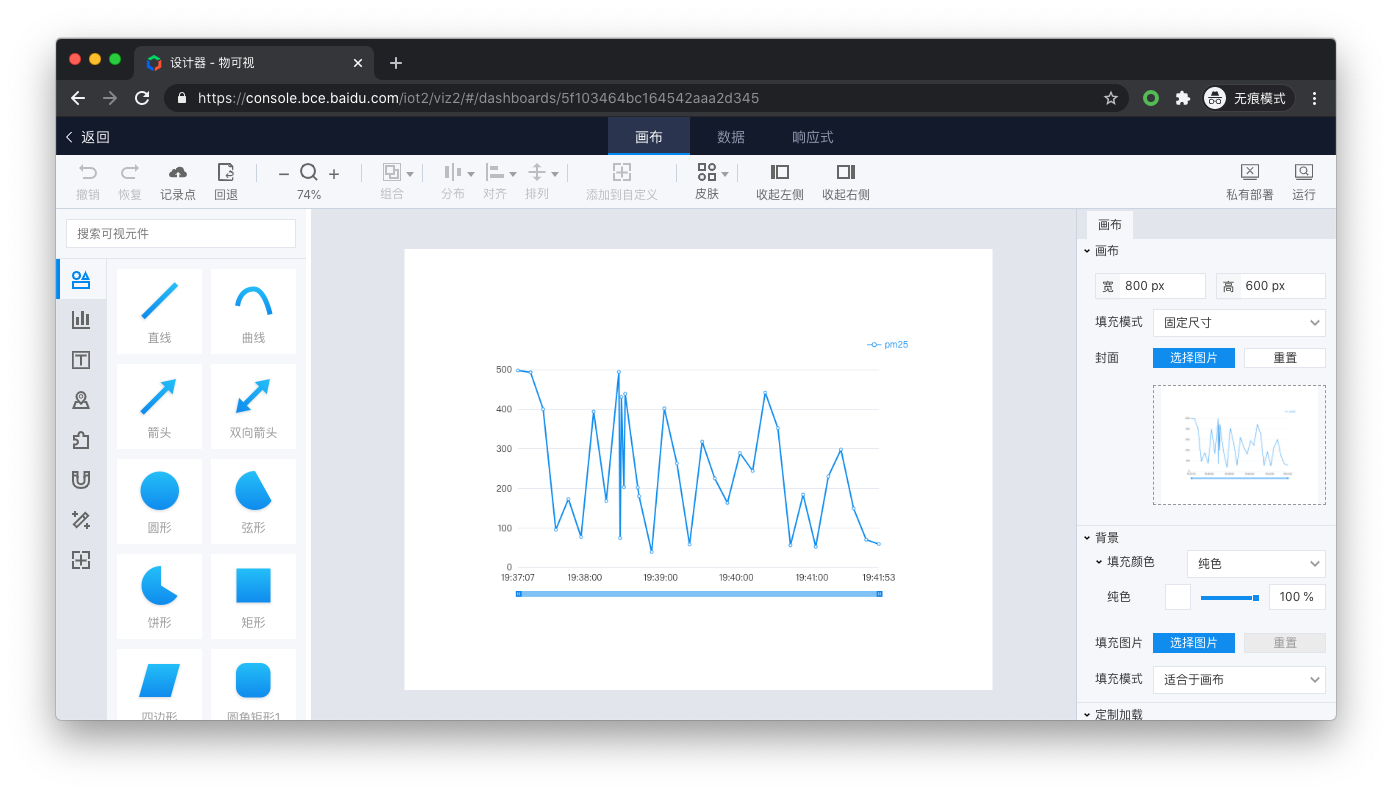Pick the 矩形 rectangle shape
The image size is (1392, 794).
(254, 596)
